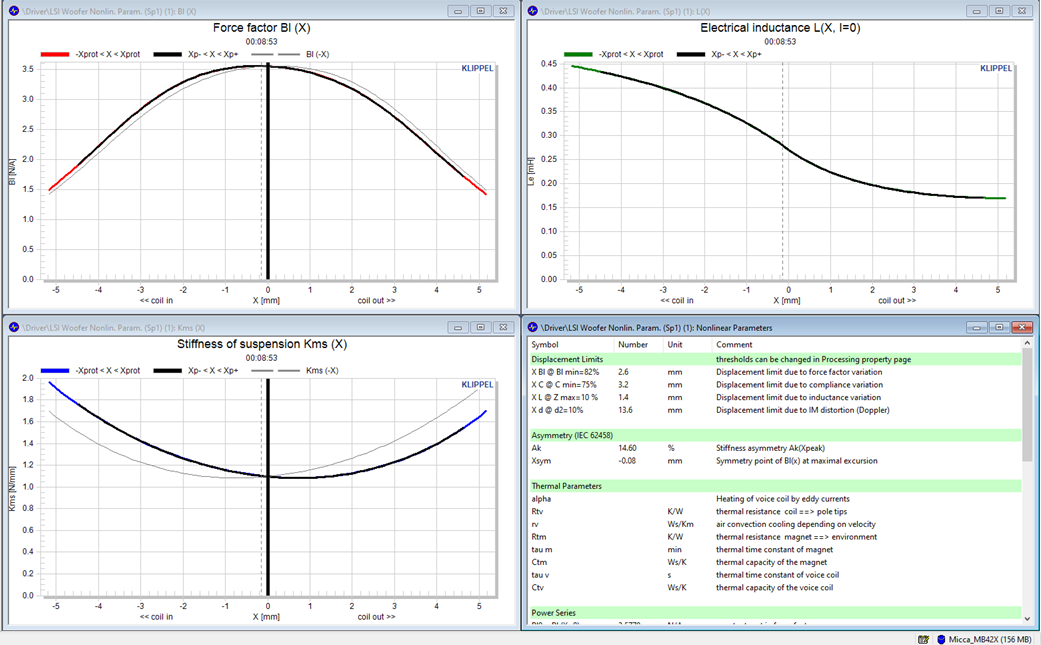Minimize the Kms (X) stiffness window
The height and width of the screenshot is (645, 1041).
tap(458, 327)
